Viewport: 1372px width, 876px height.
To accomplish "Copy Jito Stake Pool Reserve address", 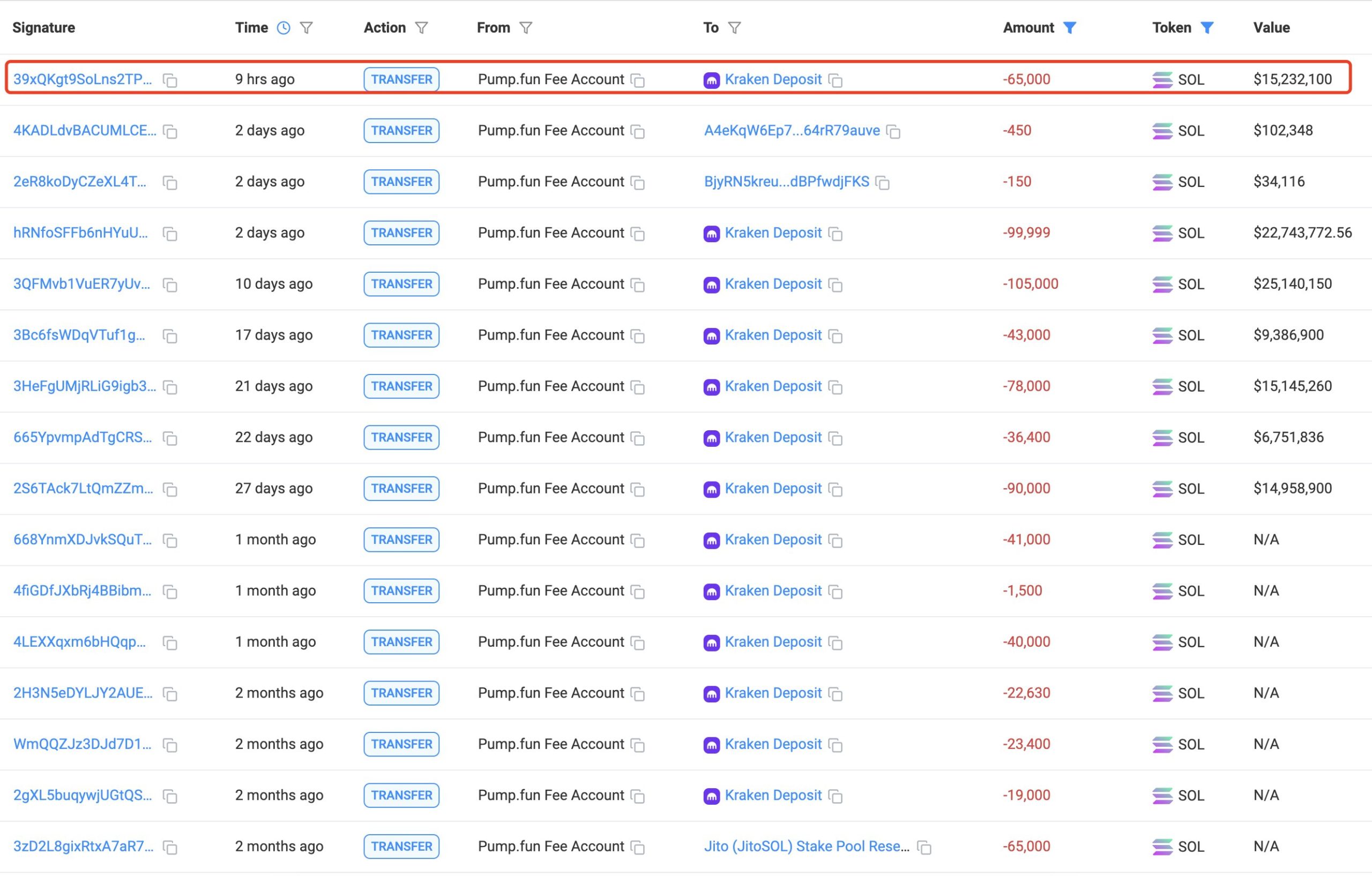I will click(x=924, y=848).
